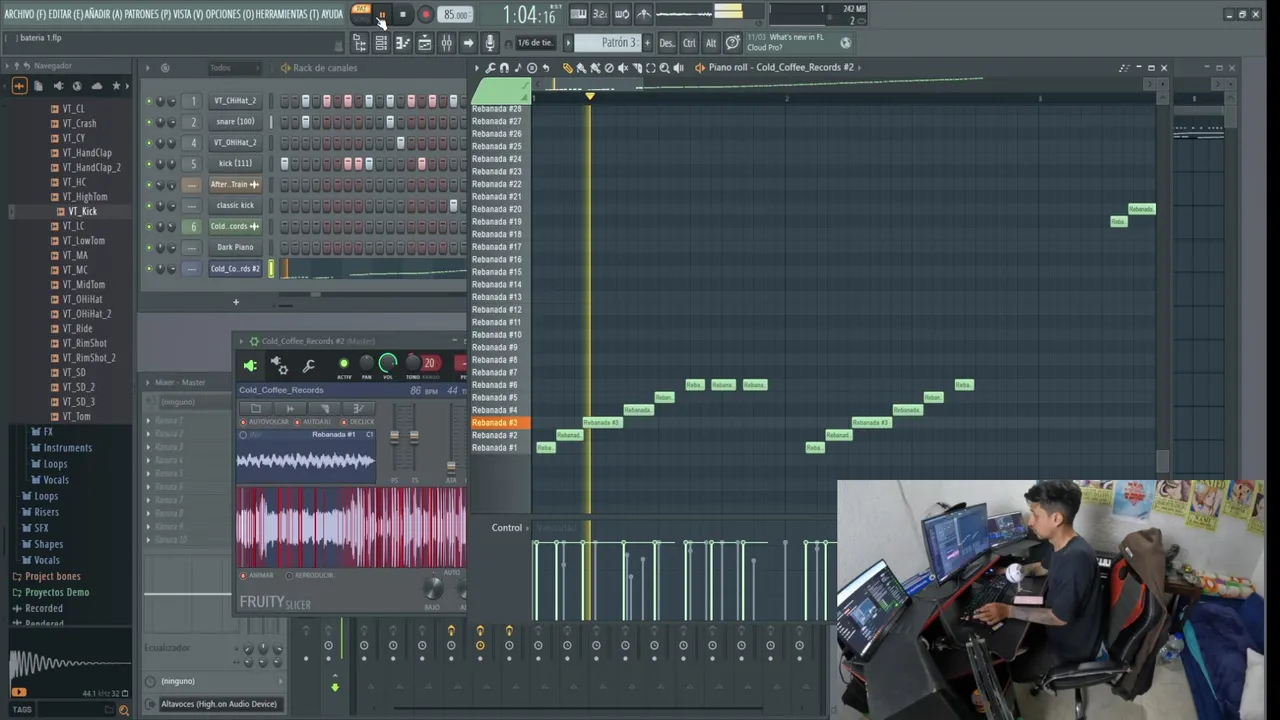
Task: Open the VISTA (V) menu
Action: click(x=188, y=15)
